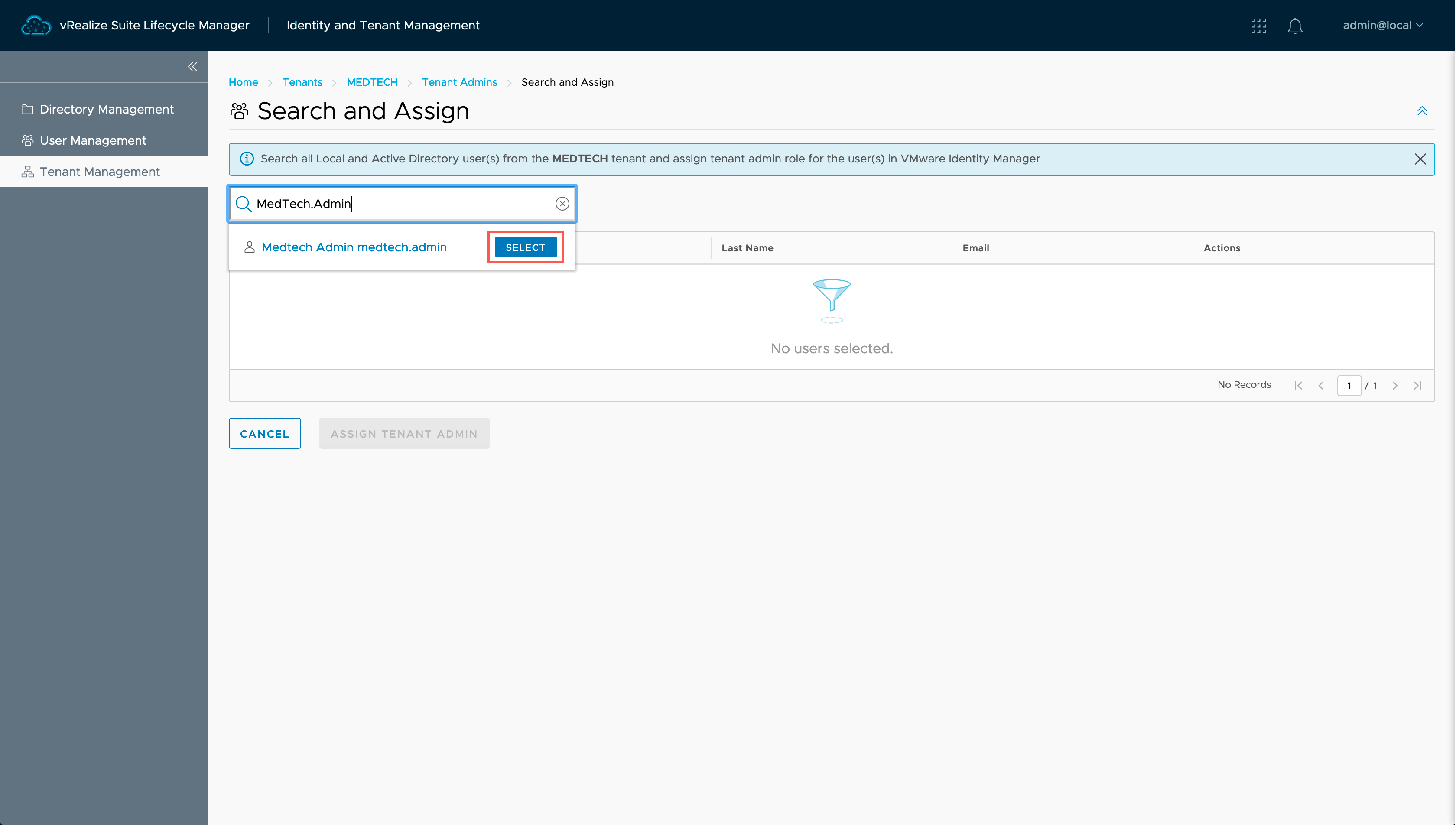Open Directory Management in sidebar
Viewport: 1456px width, 825px height.
click(106, 109)
